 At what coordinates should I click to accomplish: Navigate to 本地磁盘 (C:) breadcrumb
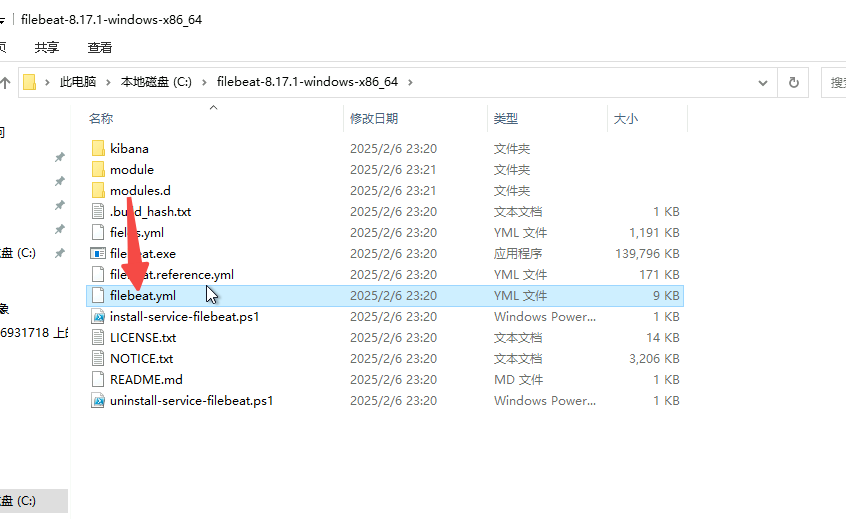click(156, 82)
